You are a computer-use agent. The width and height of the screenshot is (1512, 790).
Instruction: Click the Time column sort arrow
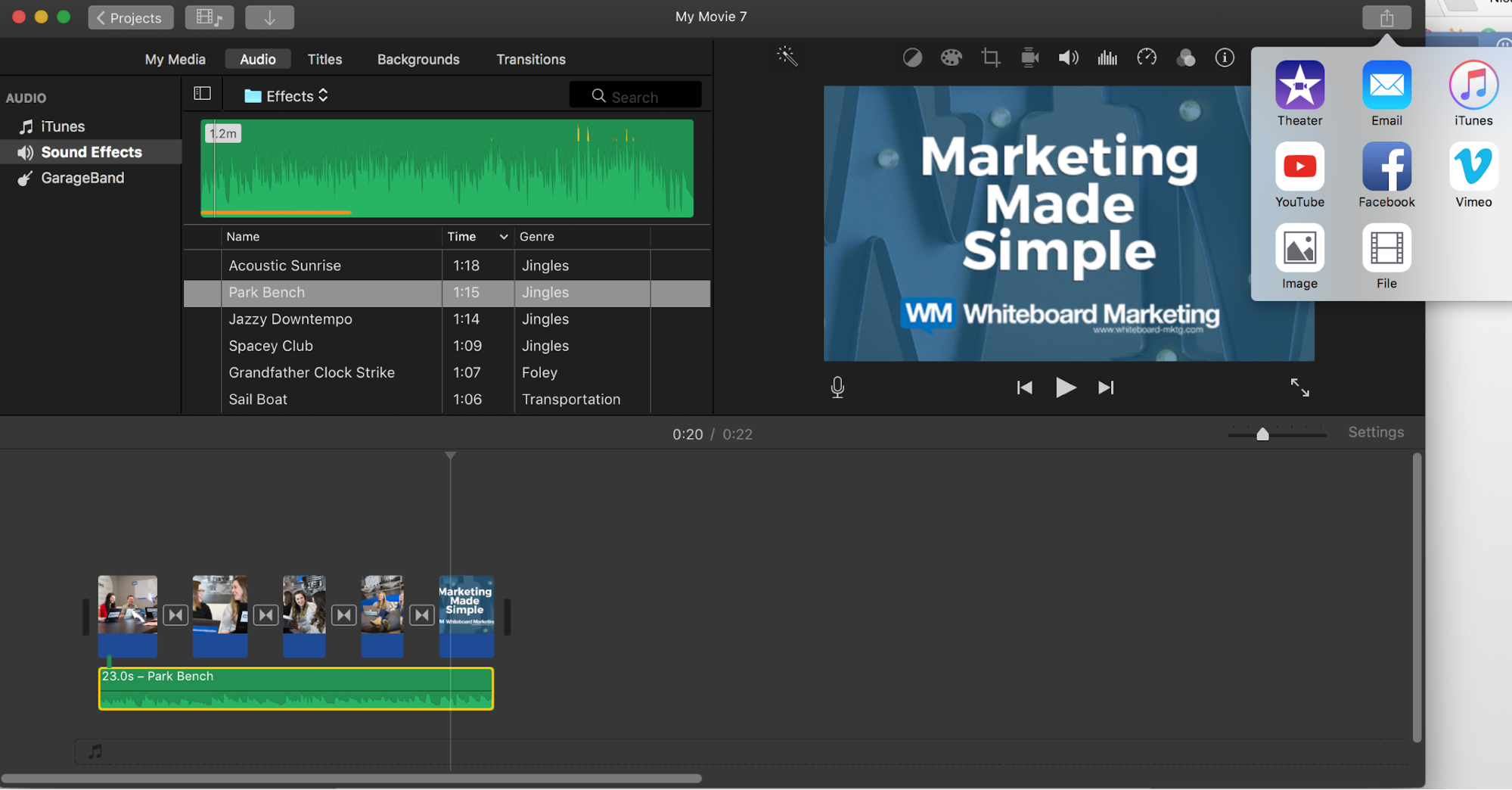pyautogui.click(x=504, y=237)
